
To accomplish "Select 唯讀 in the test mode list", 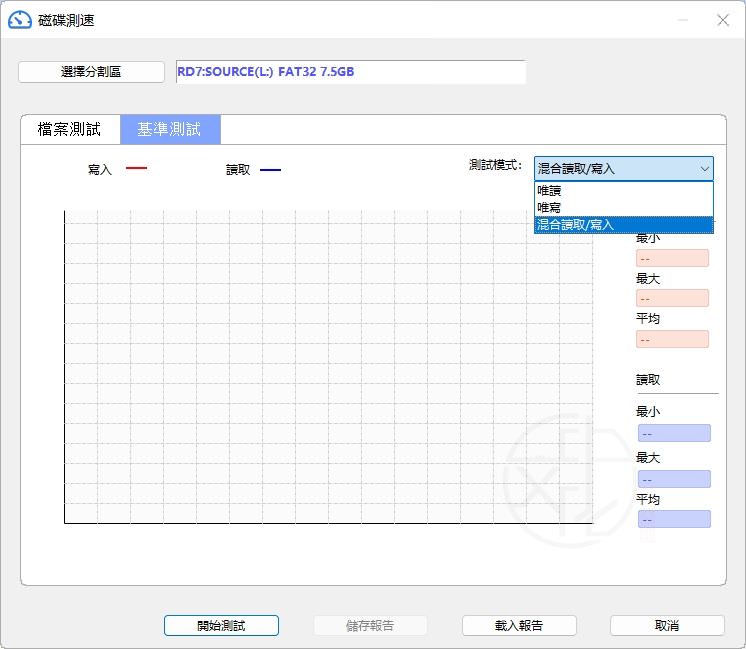I will 623,191.
